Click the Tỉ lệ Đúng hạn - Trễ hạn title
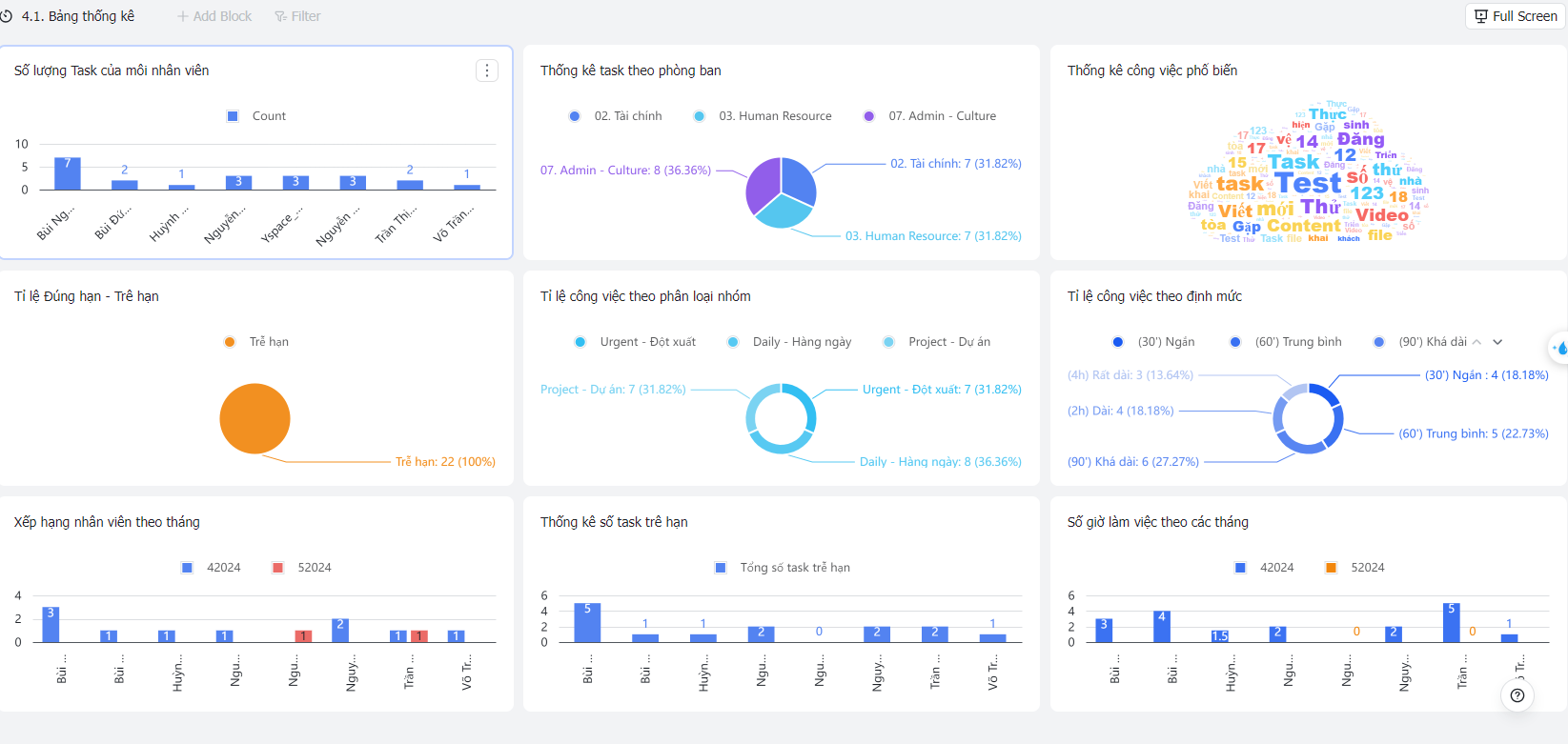 (87, 296)
